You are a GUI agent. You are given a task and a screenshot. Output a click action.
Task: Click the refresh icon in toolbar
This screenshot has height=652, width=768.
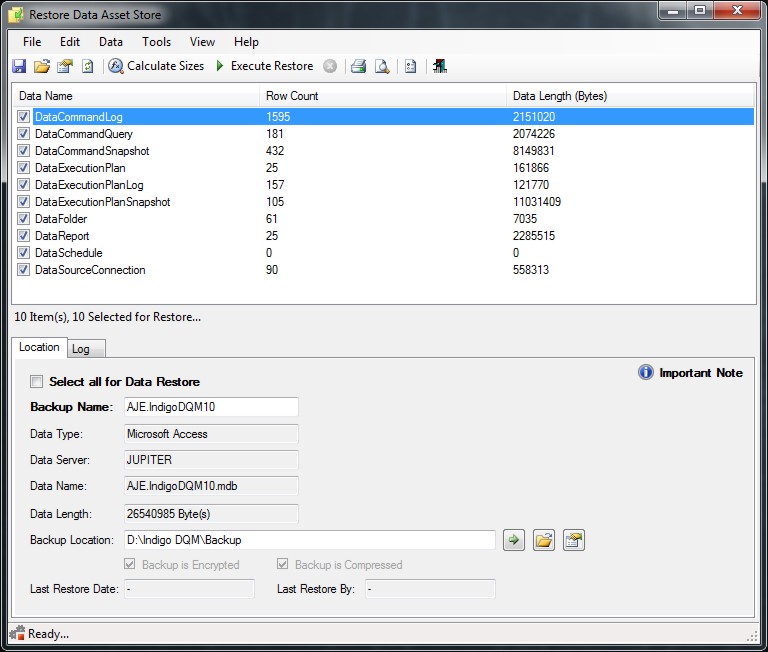[x=88, y=66]
